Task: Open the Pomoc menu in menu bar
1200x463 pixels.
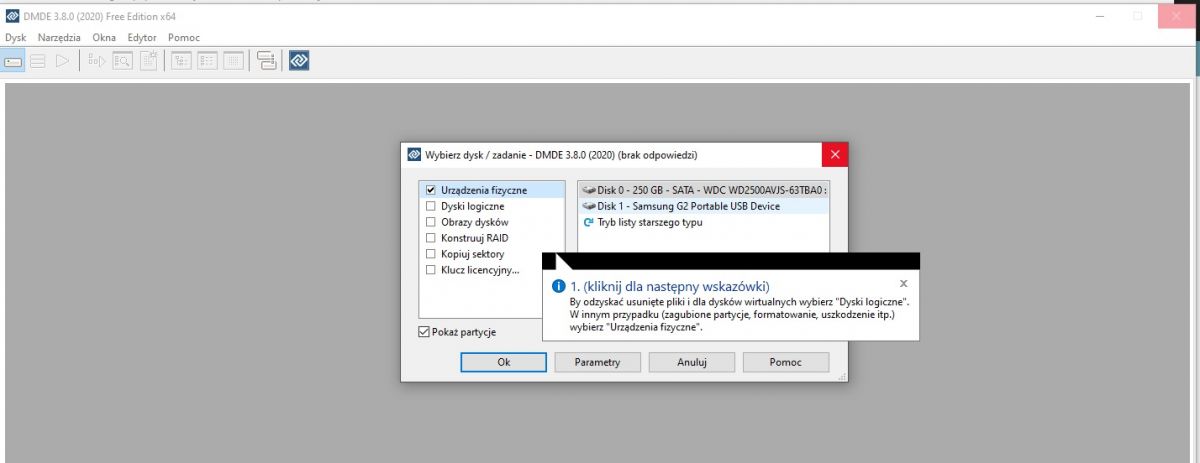Action: click(x=184, y=37)
